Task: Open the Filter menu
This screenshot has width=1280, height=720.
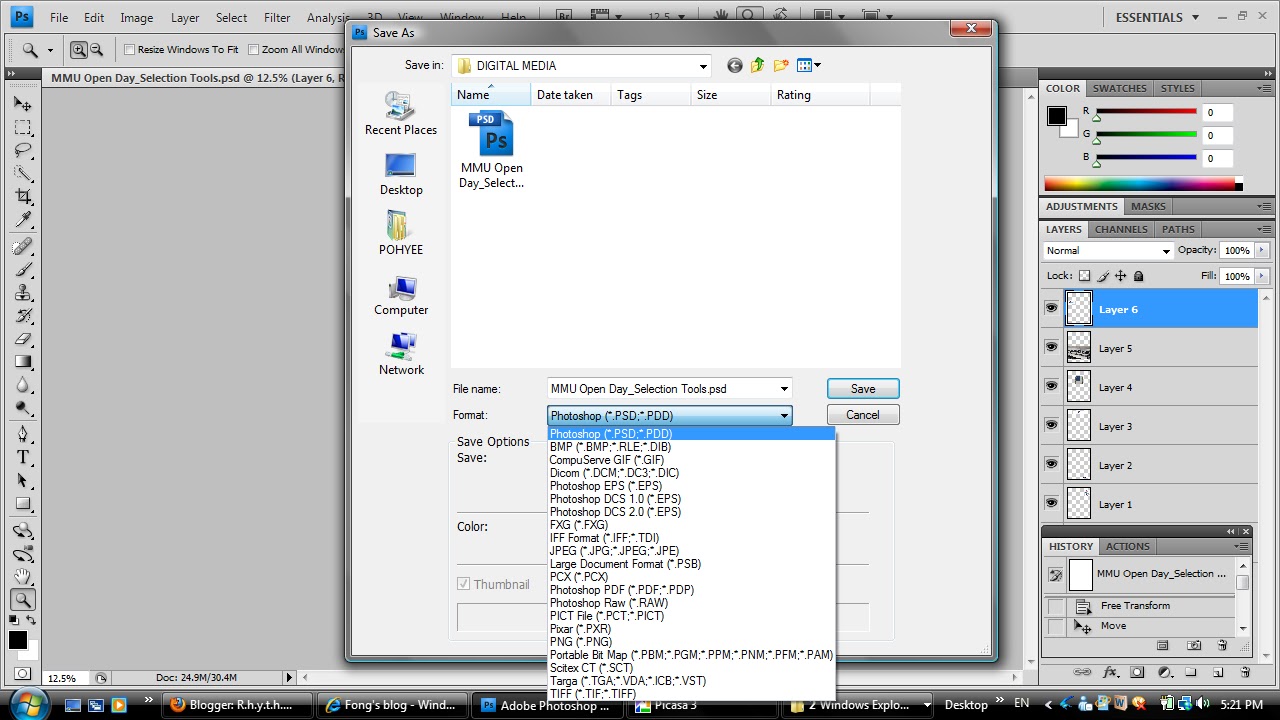Action: coord(277,18)
